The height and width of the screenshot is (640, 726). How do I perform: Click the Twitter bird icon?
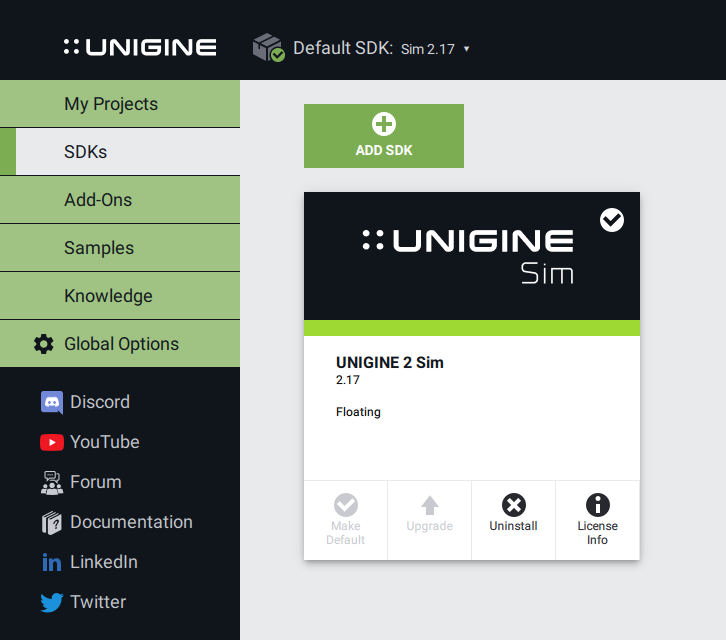[x=52, y=602]
